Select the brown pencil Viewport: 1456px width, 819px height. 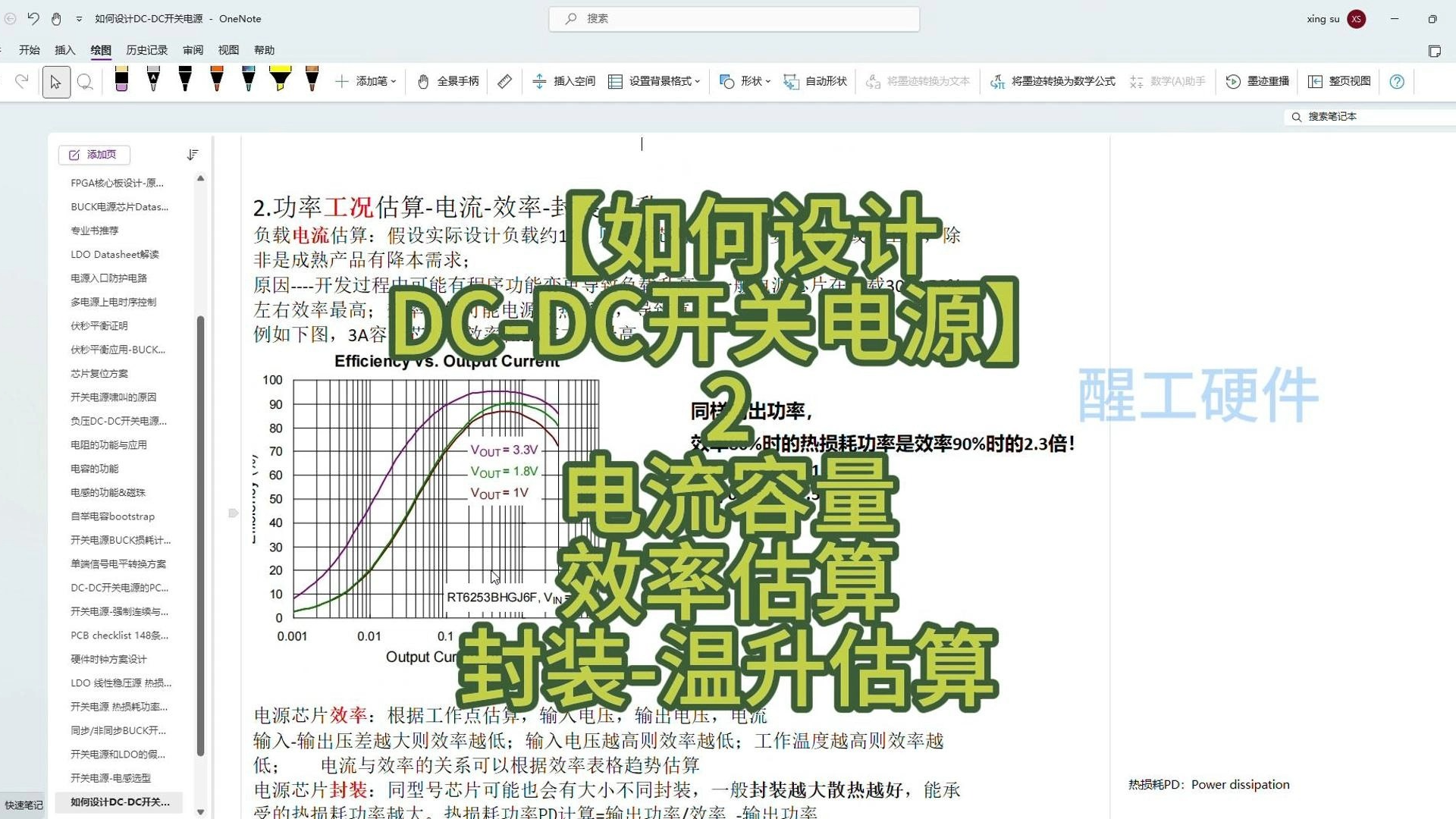coord(312,80)
